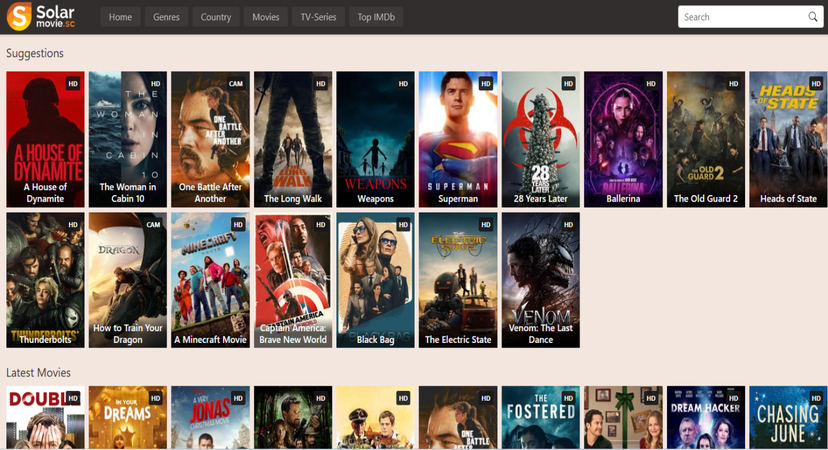This screenshot has height=450, width=828.
Task: Select the Weapons movie poster
Action: (375, 139)
